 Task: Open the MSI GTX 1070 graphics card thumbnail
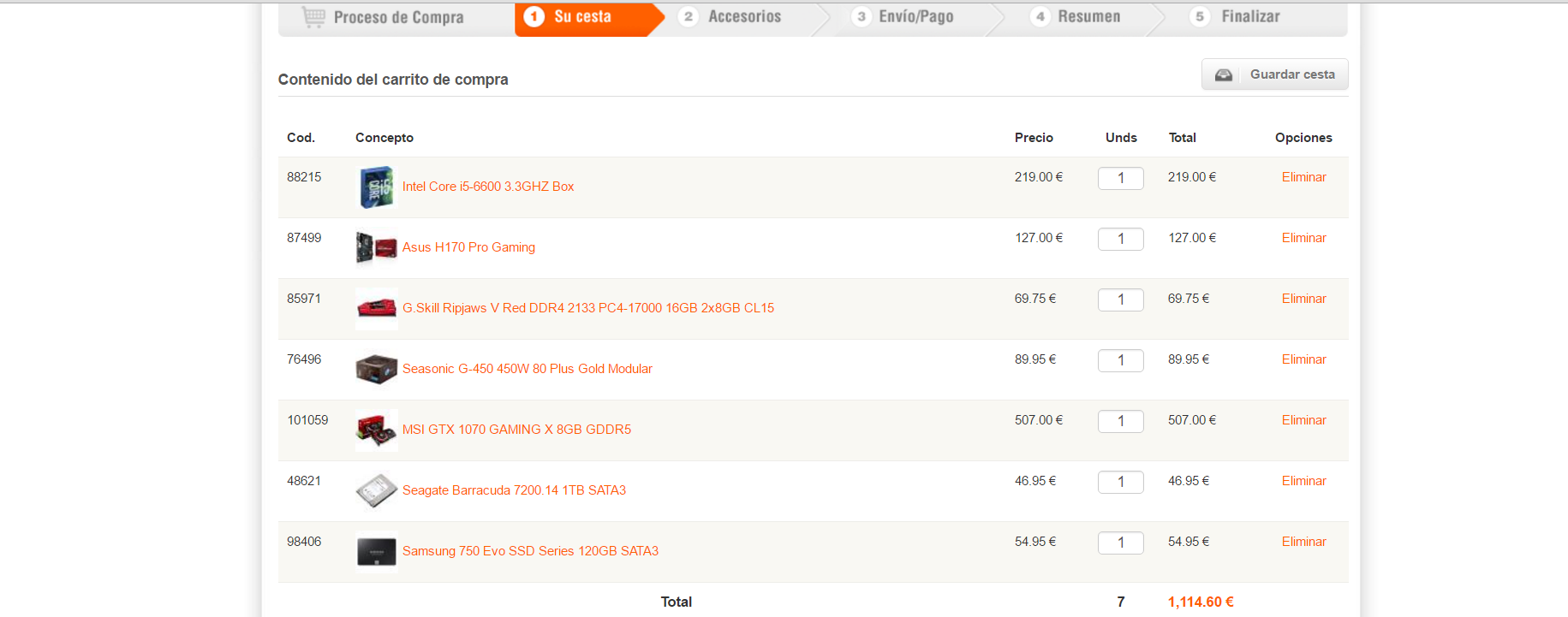[377, 430]
